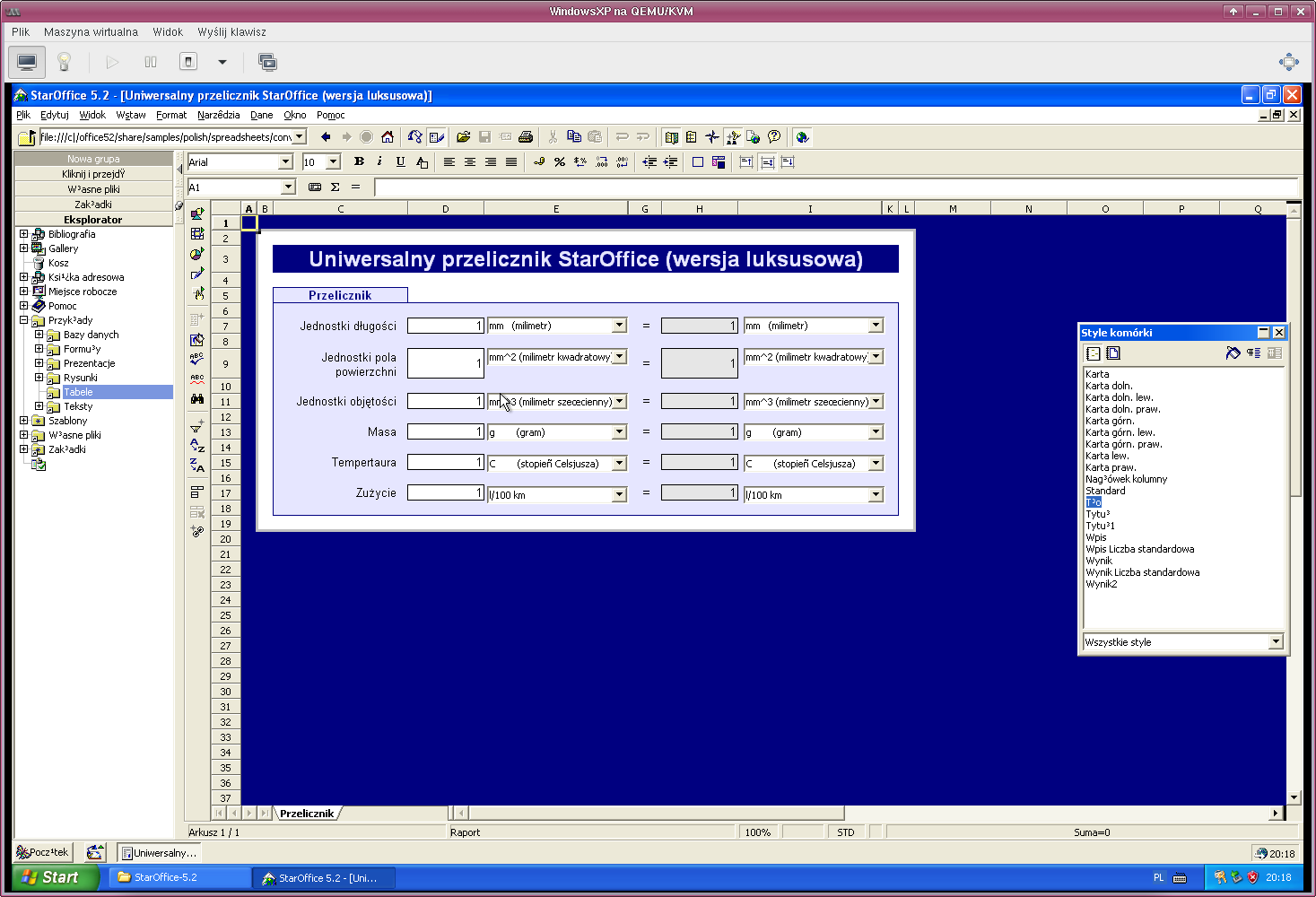Screen dimensions: 1316x897
Task: Click the formula input line
Action: pos(836,187)
